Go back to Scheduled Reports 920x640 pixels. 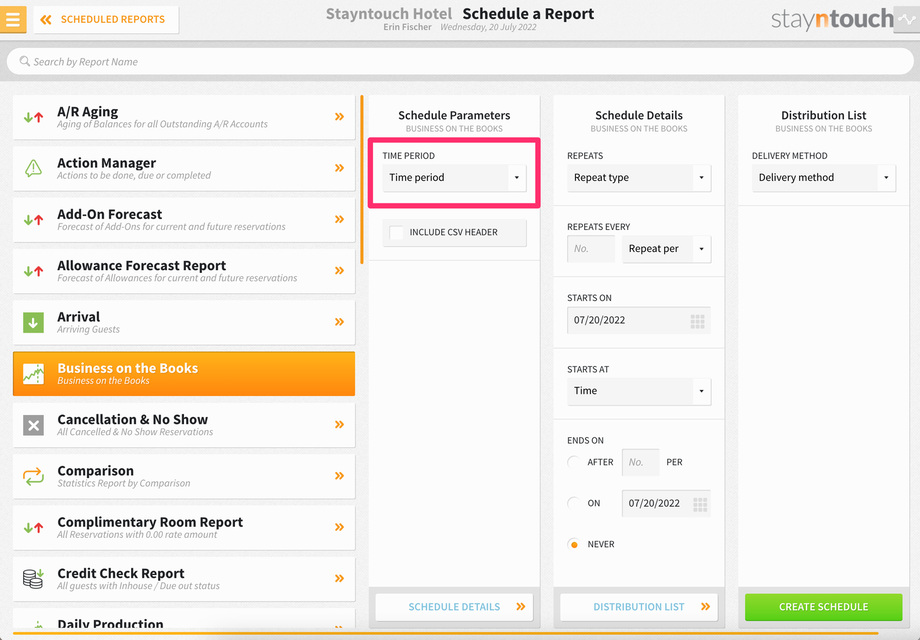pos(106,19)
